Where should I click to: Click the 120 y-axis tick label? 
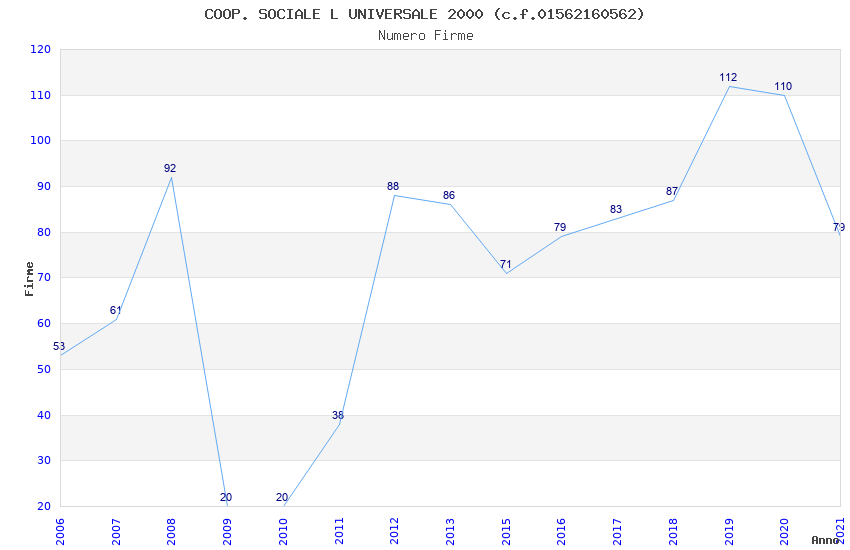coord(41,49)
